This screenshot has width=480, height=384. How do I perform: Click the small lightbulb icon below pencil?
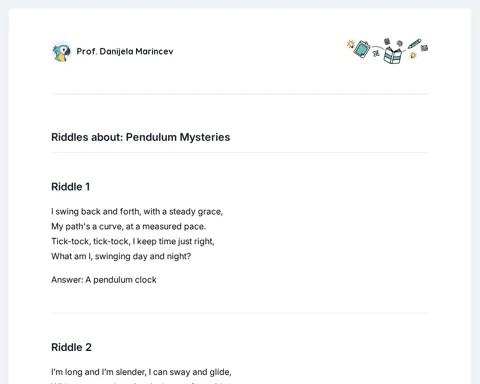[413, 55]
